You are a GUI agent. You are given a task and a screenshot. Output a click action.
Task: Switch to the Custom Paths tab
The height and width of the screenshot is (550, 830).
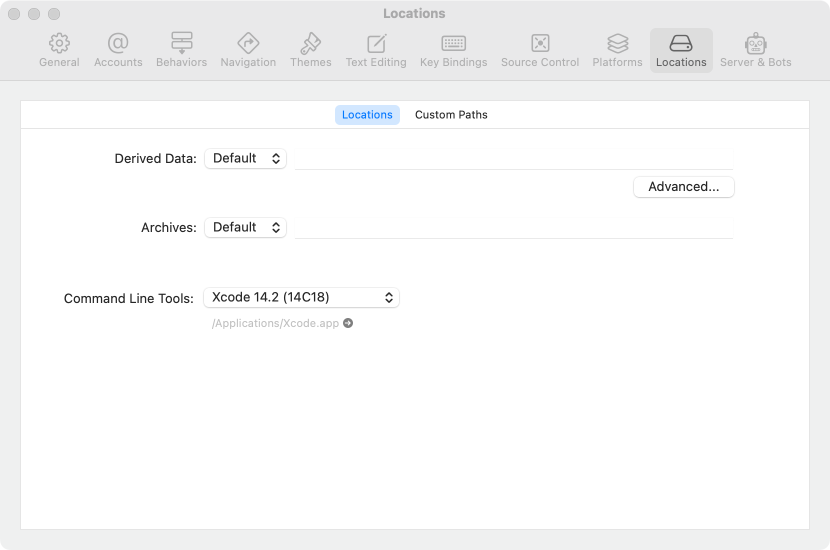[451, 115]
